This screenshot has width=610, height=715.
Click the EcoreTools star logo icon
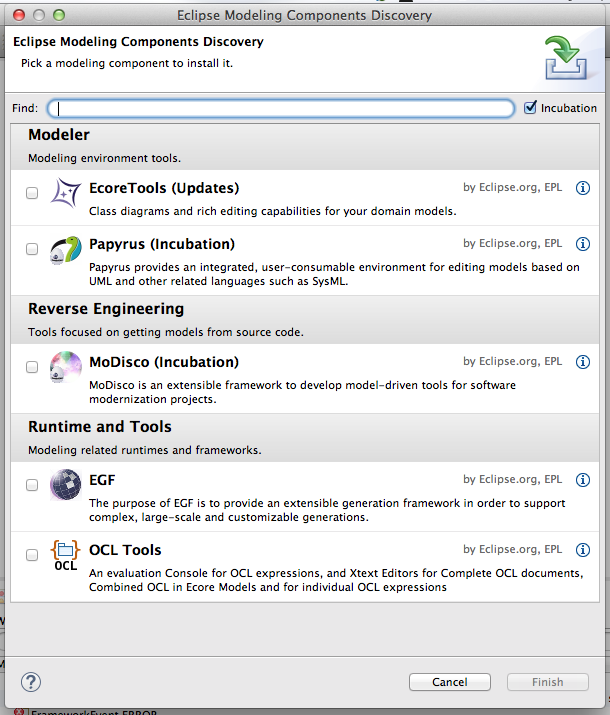pos(65,193)
